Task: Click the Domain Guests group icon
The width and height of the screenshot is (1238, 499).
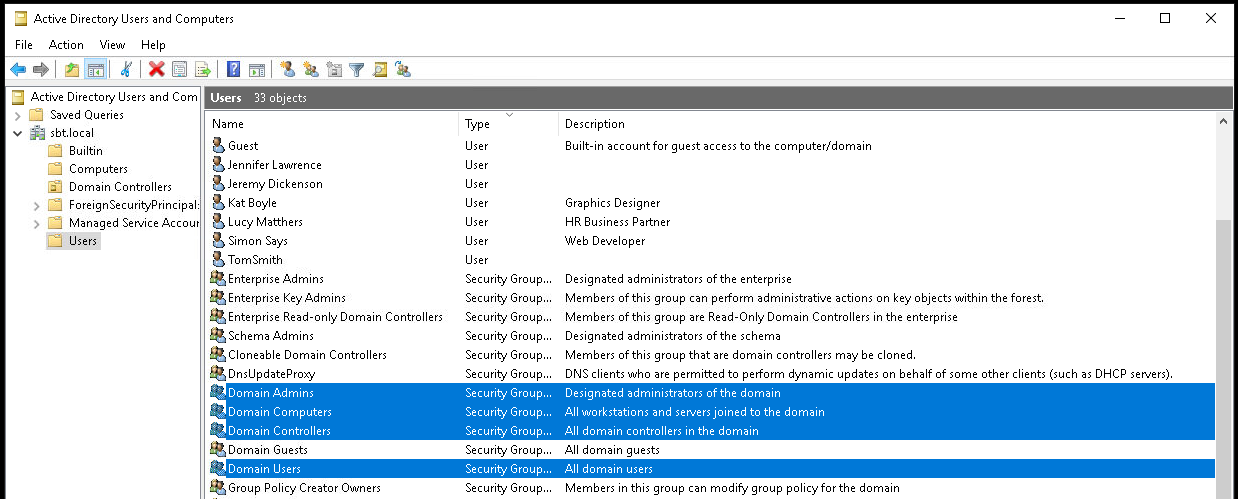Action: pyautogui.click(x=219, y=450)
